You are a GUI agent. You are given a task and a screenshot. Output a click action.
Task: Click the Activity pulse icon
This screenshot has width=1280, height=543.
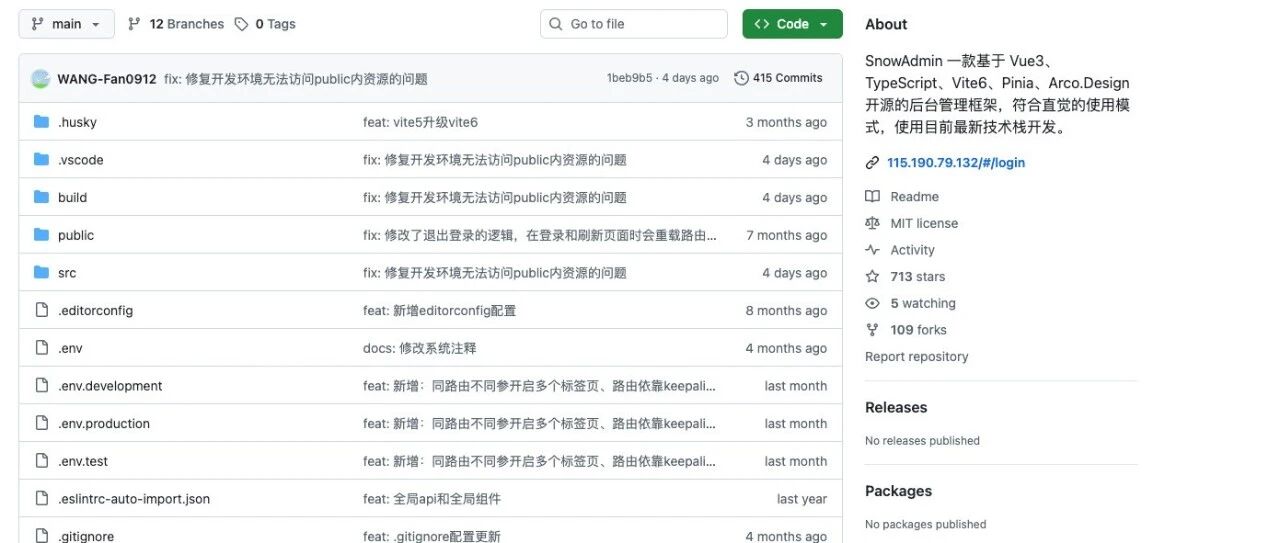click(872, 250)
